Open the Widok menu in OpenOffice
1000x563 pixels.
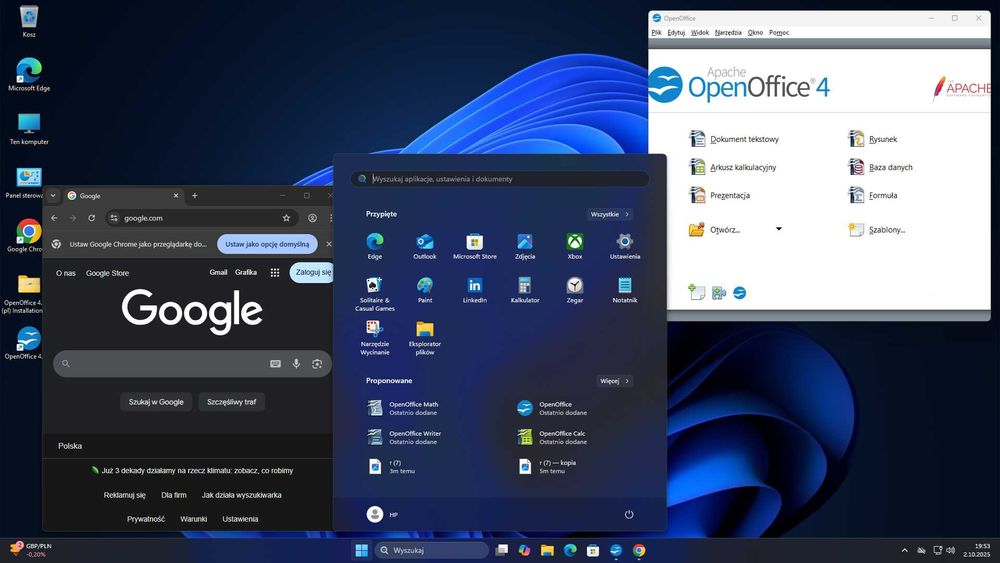[700, 33]
